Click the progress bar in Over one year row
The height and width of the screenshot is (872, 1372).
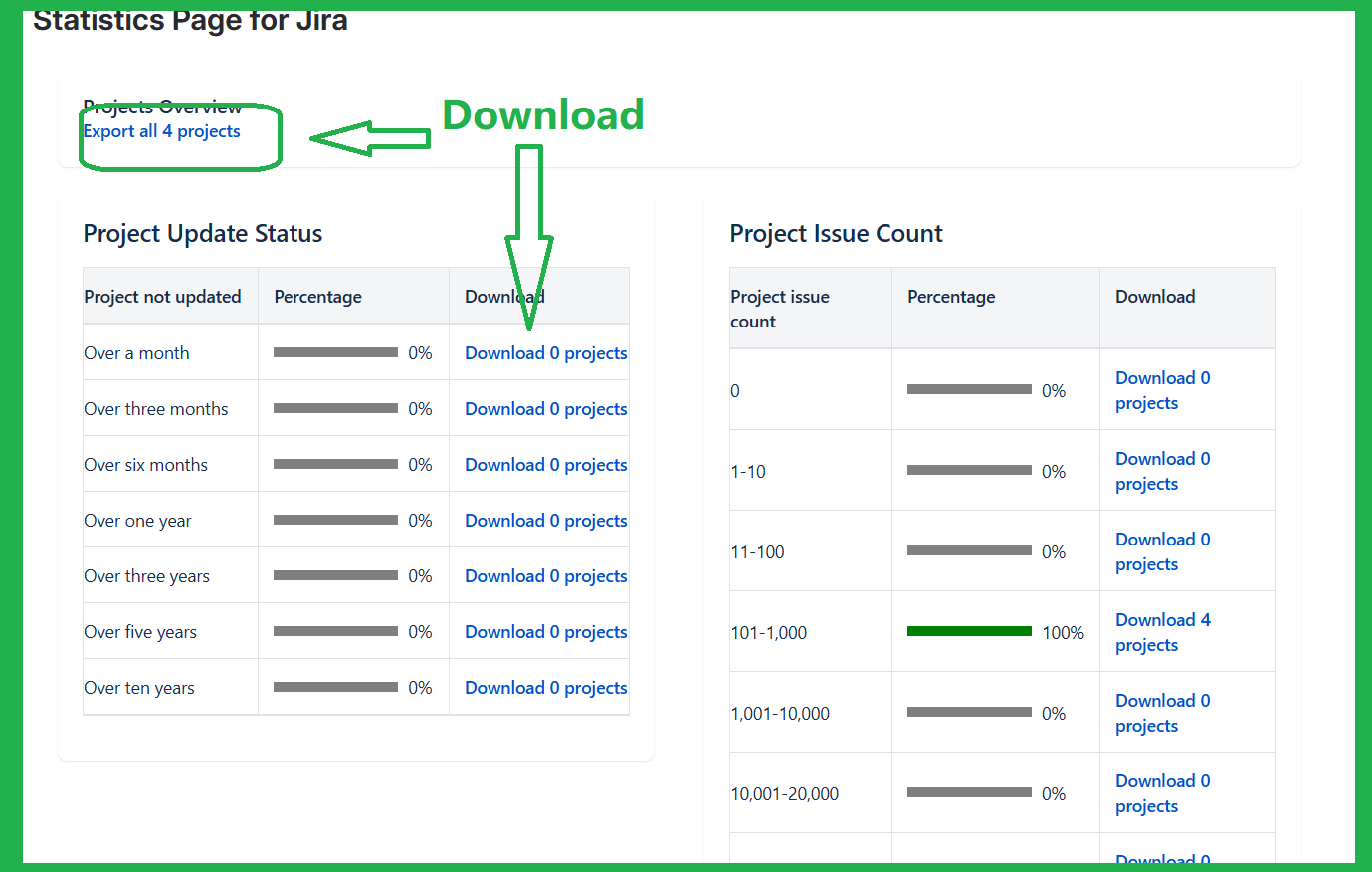pyautogui.click(x=335, y=520)
